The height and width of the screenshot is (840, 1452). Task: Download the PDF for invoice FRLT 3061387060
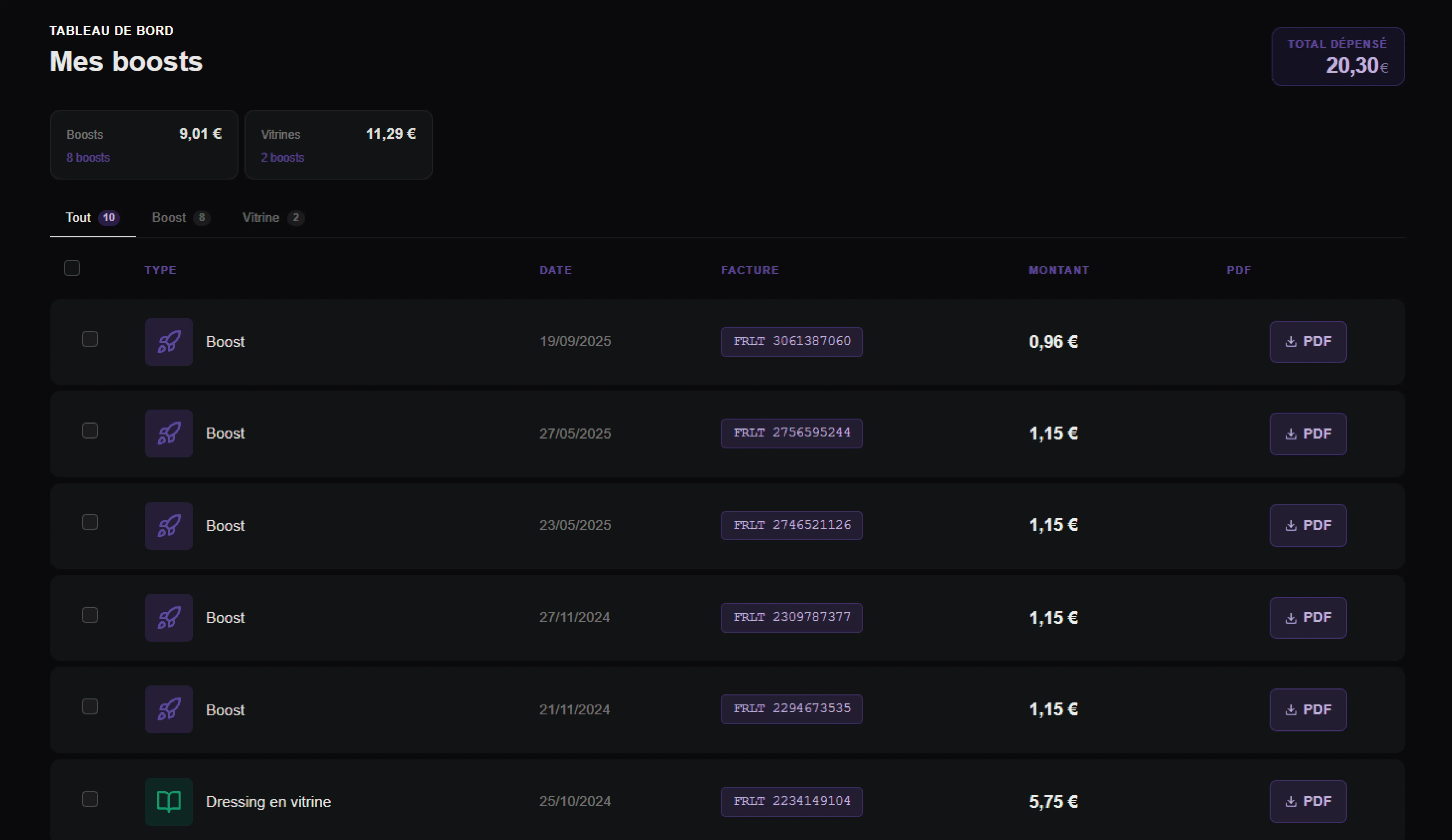[1308, 342]
